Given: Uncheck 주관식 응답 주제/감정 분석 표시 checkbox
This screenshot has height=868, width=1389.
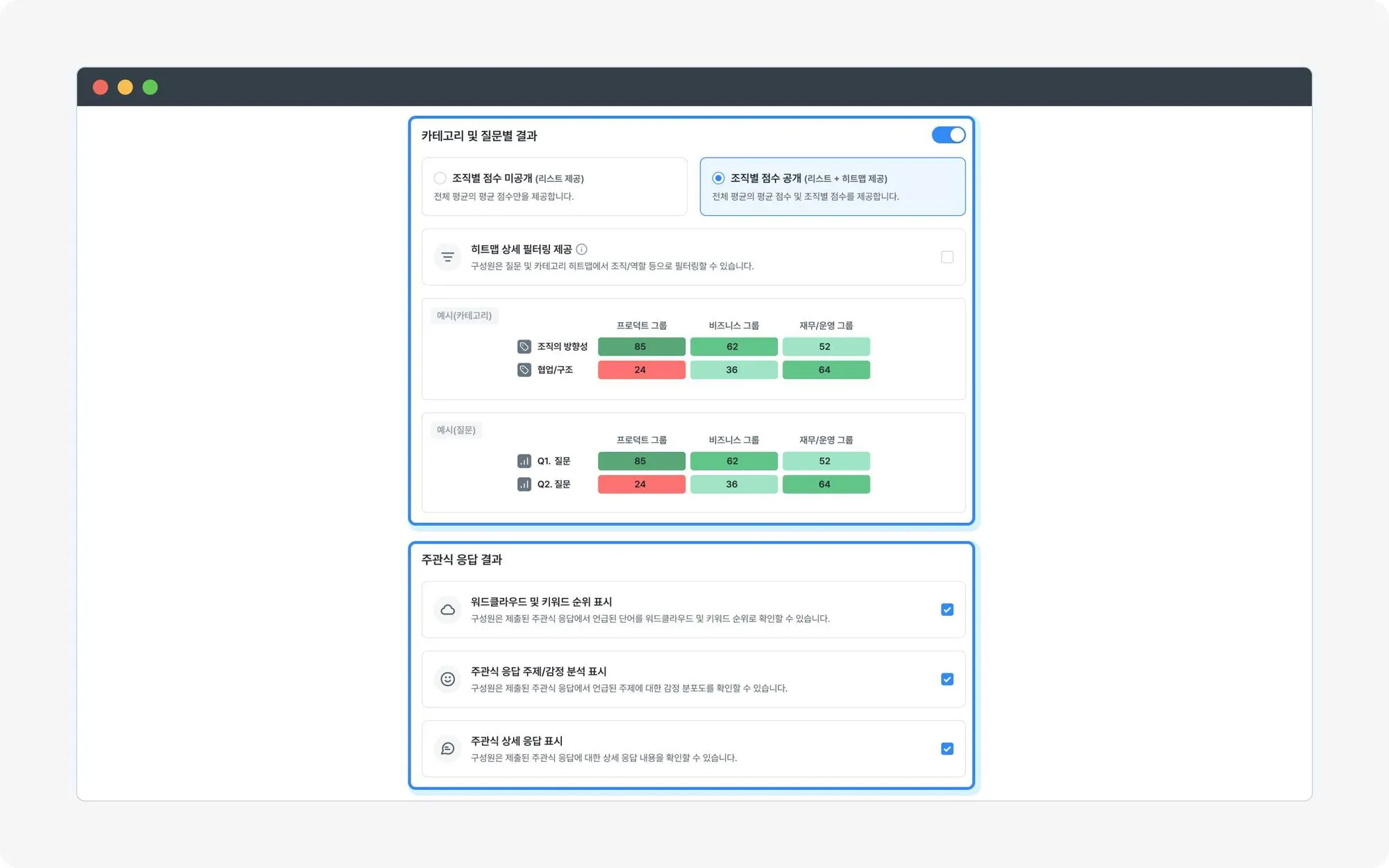Looking at the screenshot, I should [x=947, y=679].
